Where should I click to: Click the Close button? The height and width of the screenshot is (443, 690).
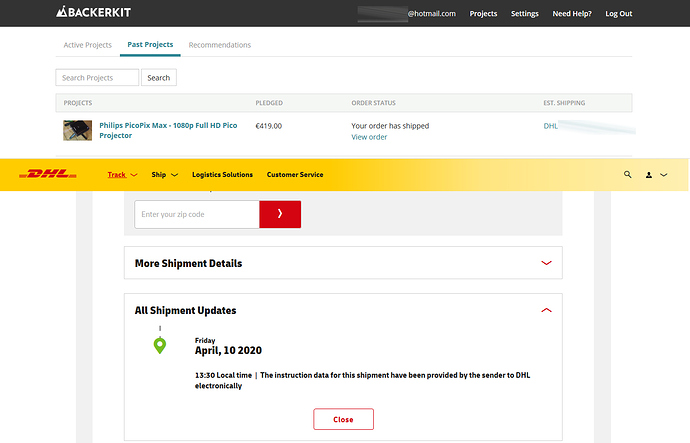click(343, 419)
